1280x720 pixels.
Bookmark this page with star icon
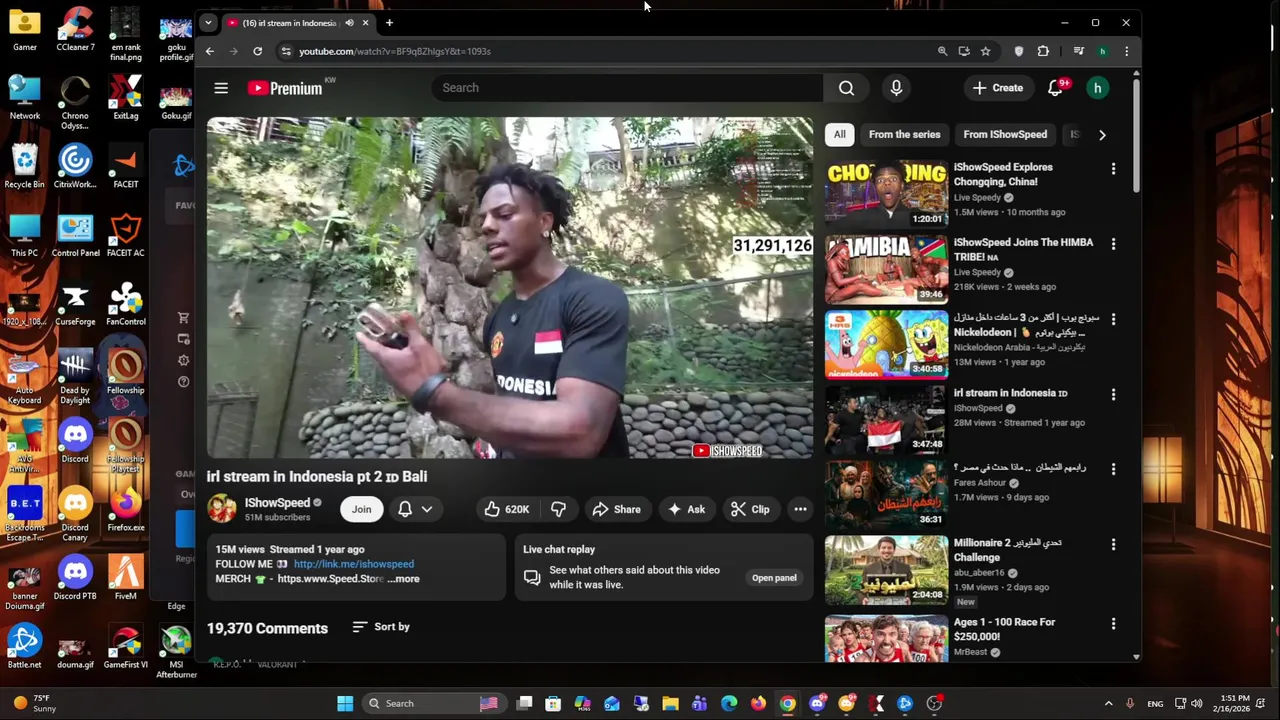point(985,51)
